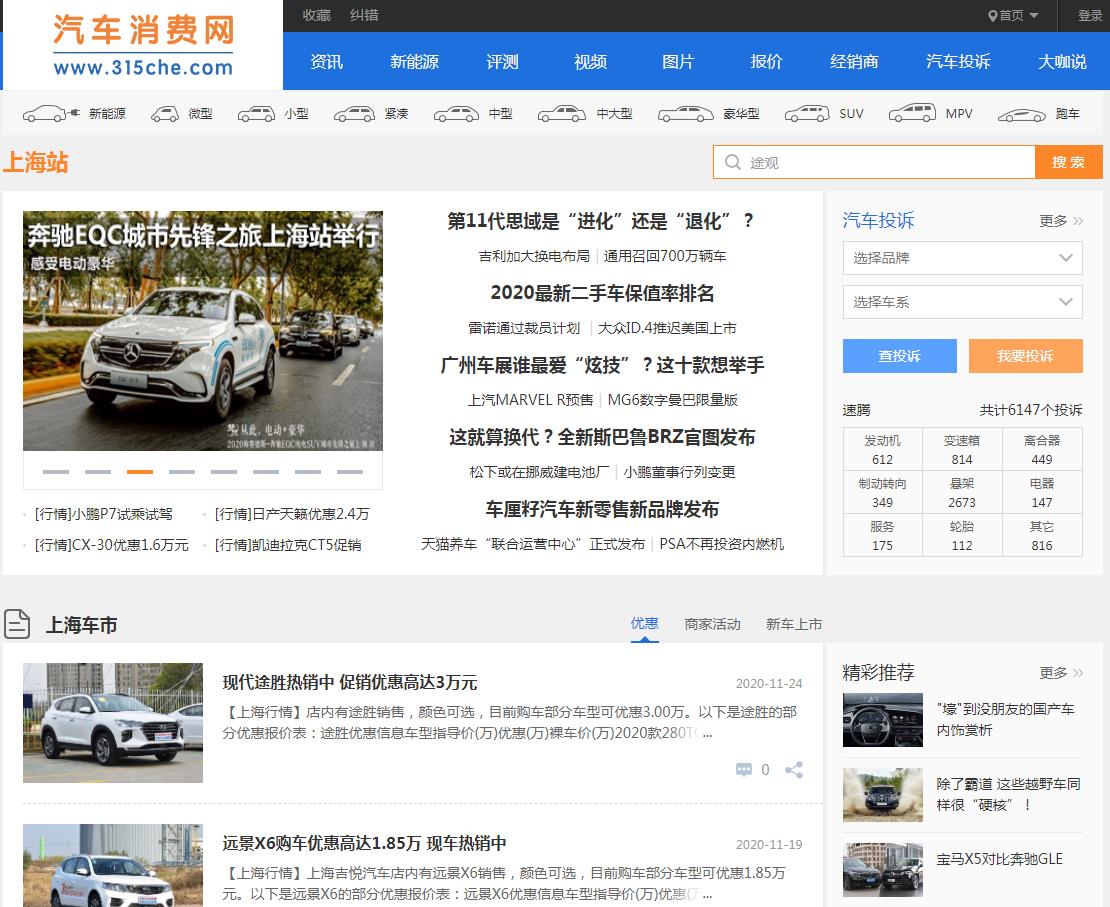The width and height of the screenshot is (1110, 907).
Task: Click 更多 beside 精彩推荐 heading
Action: 1060,673
